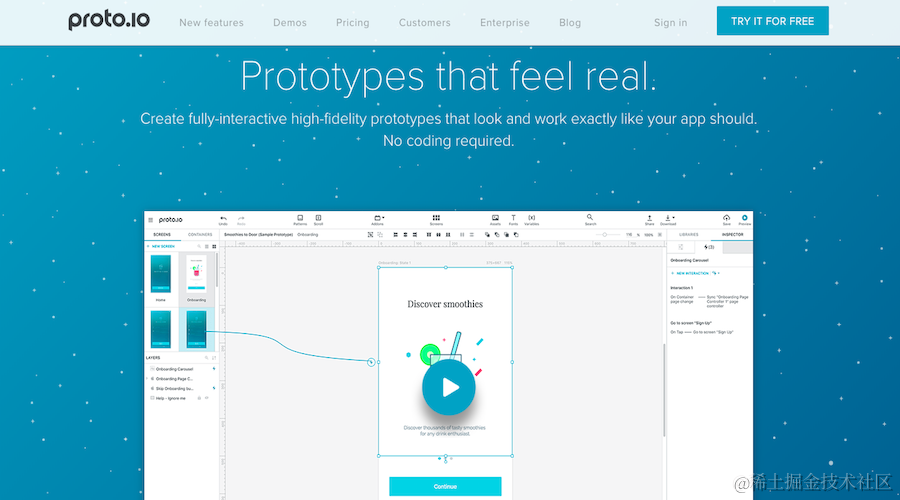900x500 pixels.
Task: Open the position and size tab in the inspector
Action: [x=680, y=247]
